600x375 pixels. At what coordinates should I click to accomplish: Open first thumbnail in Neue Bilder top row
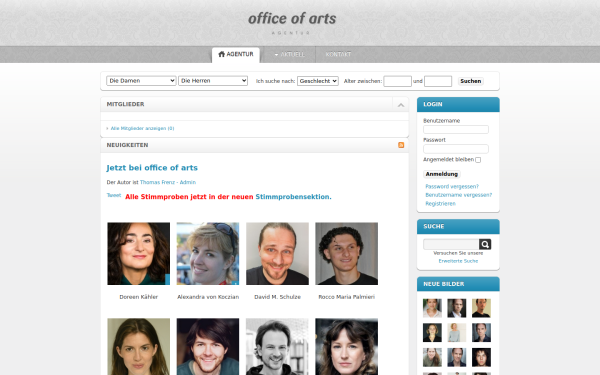tap(432, 308)
